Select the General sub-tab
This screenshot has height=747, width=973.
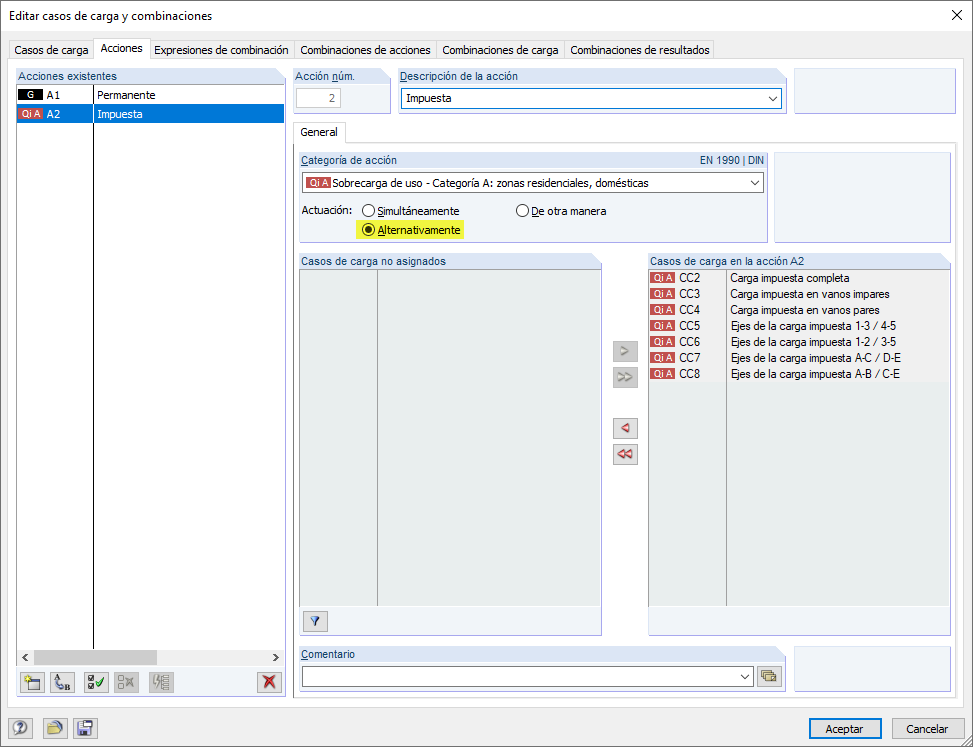point(319,132)
